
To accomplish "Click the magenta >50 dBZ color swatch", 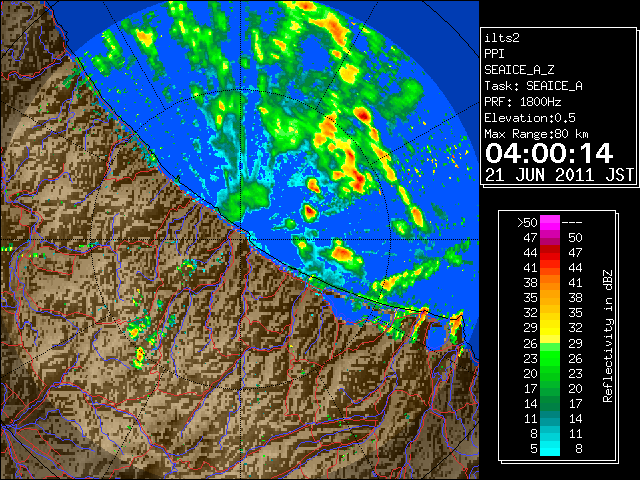I will click(x=550, y=222).
